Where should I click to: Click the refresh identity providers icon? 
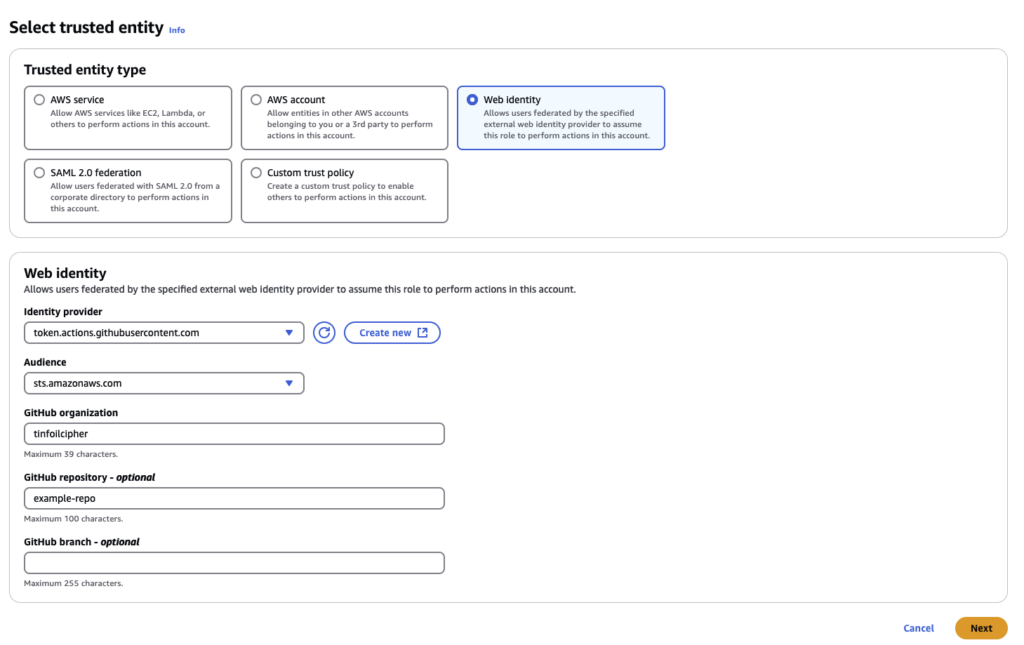pyautogui.click(x=324, y=333)
